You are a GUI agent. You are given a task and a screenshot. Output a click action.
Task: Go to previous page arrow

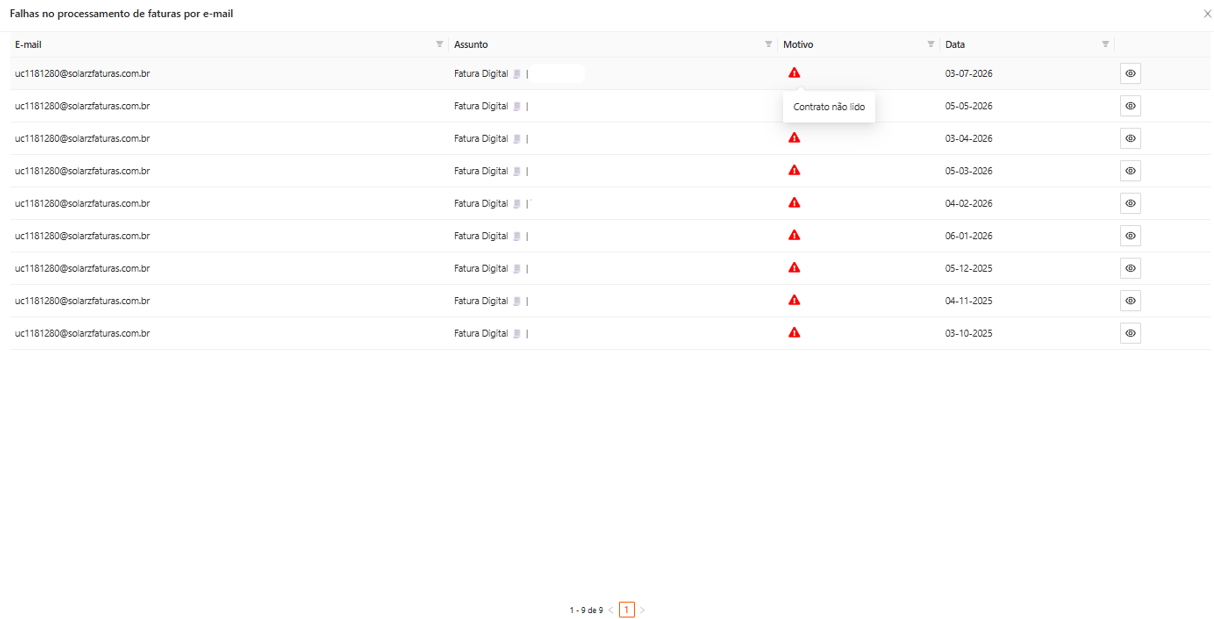click(x=611, y=610)
